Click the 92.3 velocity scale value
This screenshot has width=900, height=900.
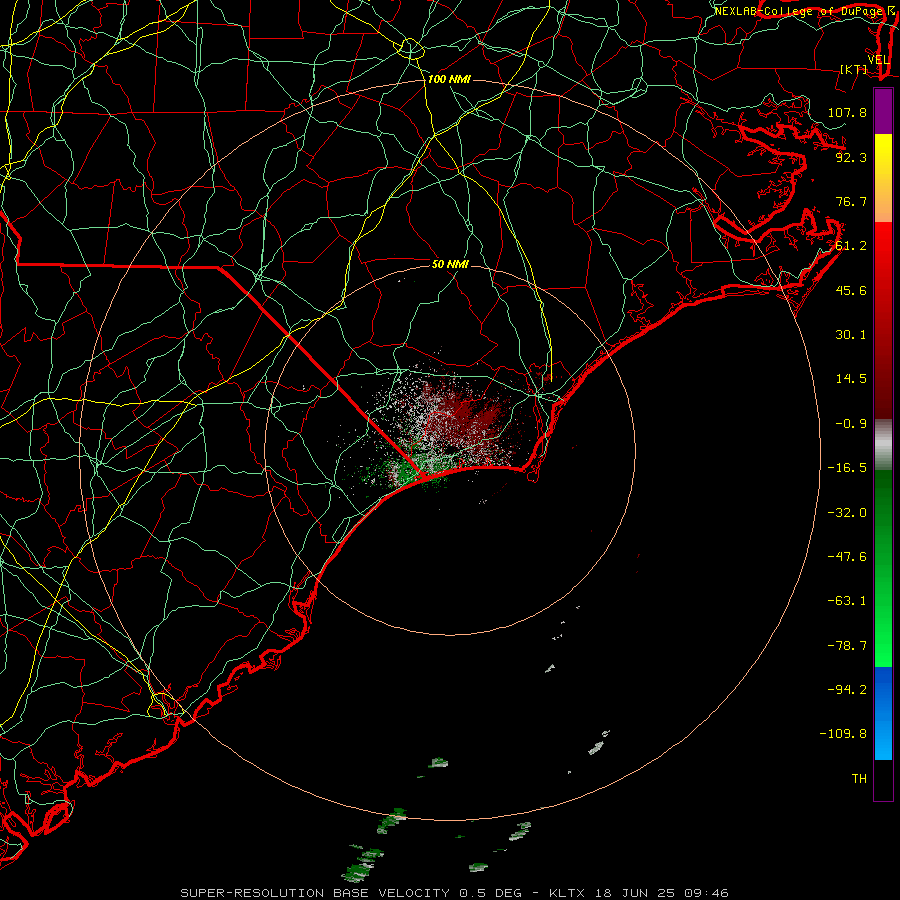click(851, 157)
